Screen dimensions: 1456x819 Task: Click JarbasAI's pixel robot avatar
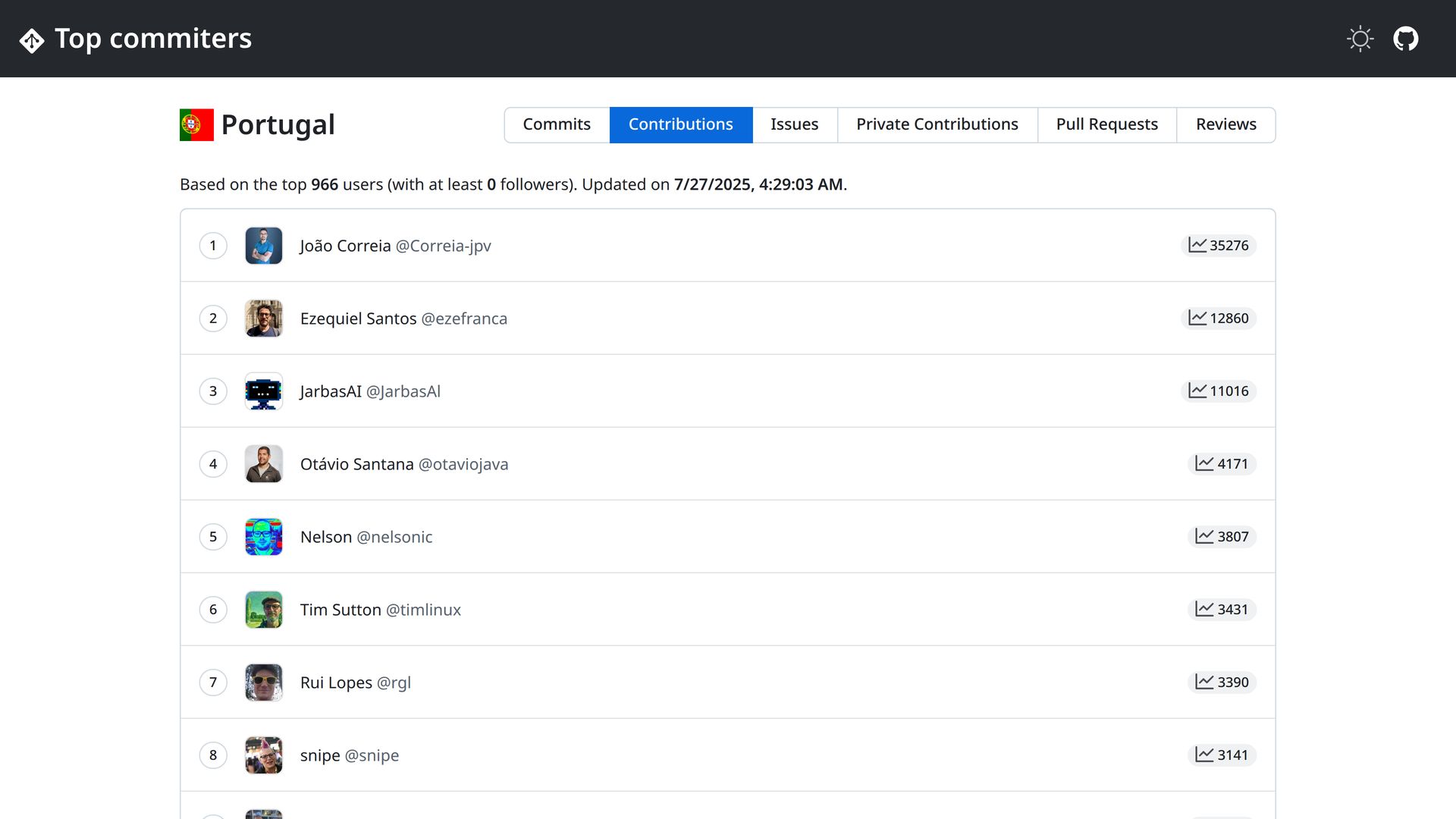pos(263,391)
